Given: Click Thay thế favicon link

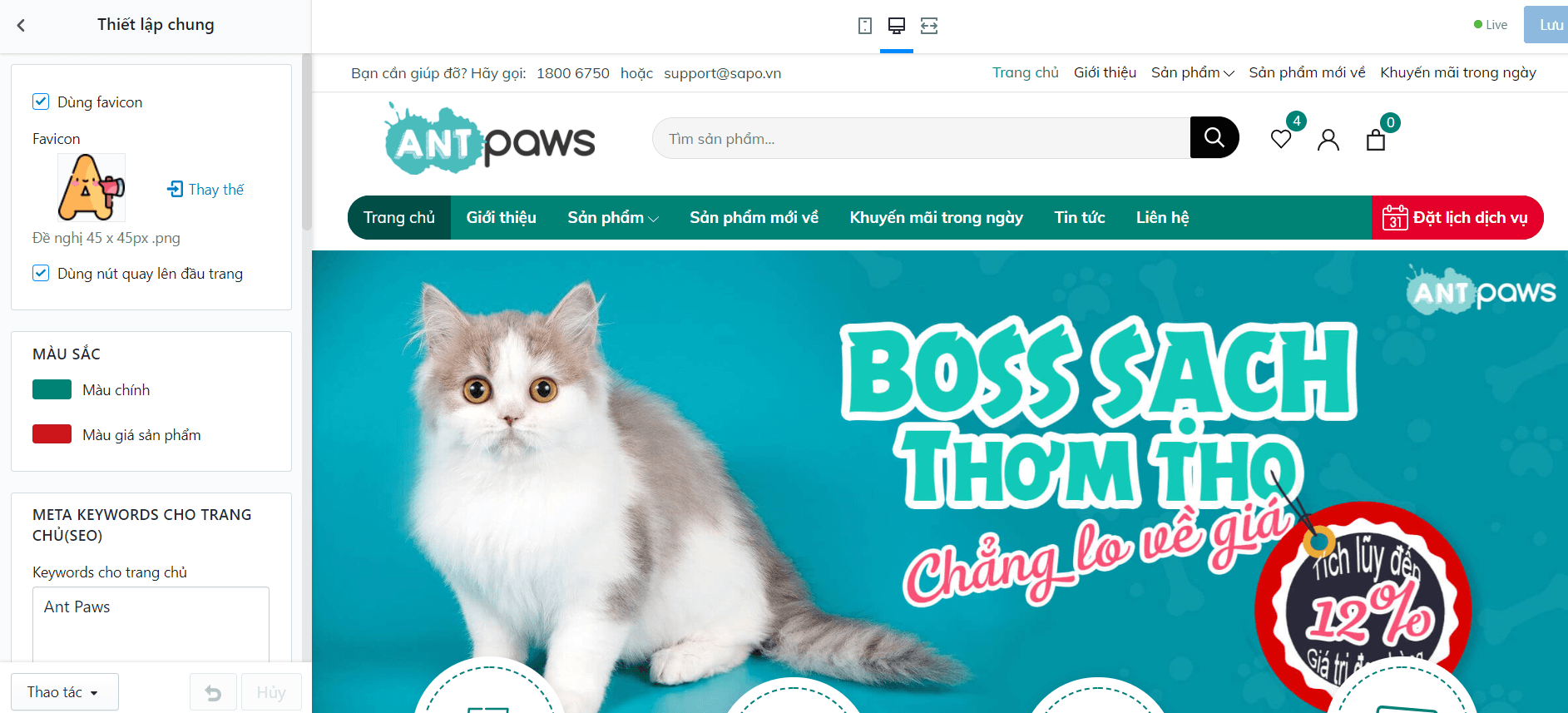Looking at the screenshot, I should 206,190.
